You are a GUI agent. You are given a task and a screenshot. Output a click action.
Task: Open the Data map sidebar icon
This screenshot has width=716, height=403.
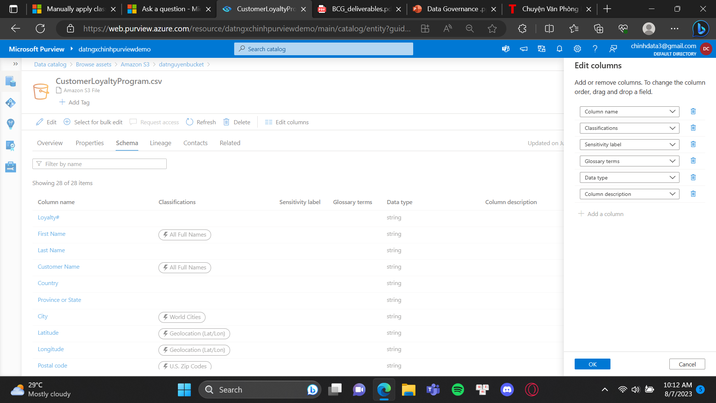pos(11,103)
